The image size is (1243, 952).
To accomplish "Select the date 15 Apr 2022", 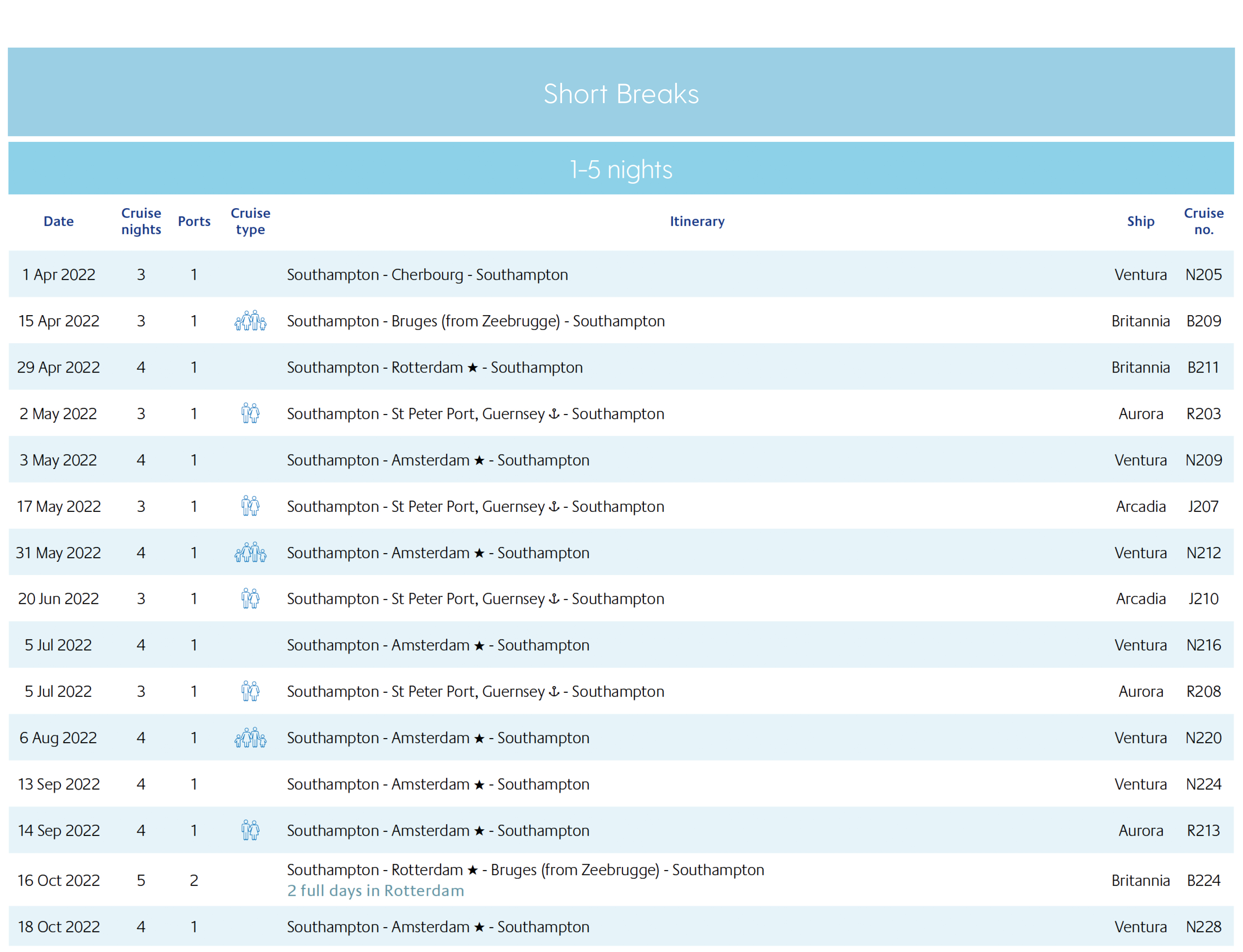I will pyautogui.click(x=58, y=321).
